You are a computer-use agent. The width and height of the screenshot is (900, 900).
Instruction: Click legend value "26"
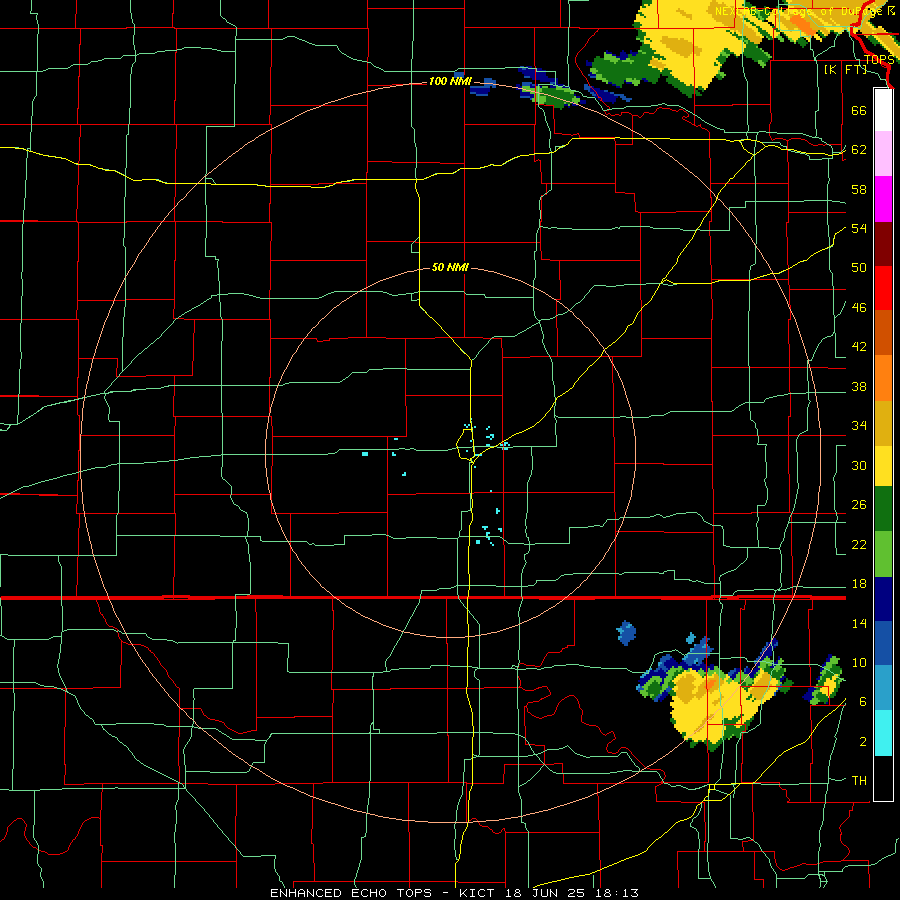click(x=859, y=505)
